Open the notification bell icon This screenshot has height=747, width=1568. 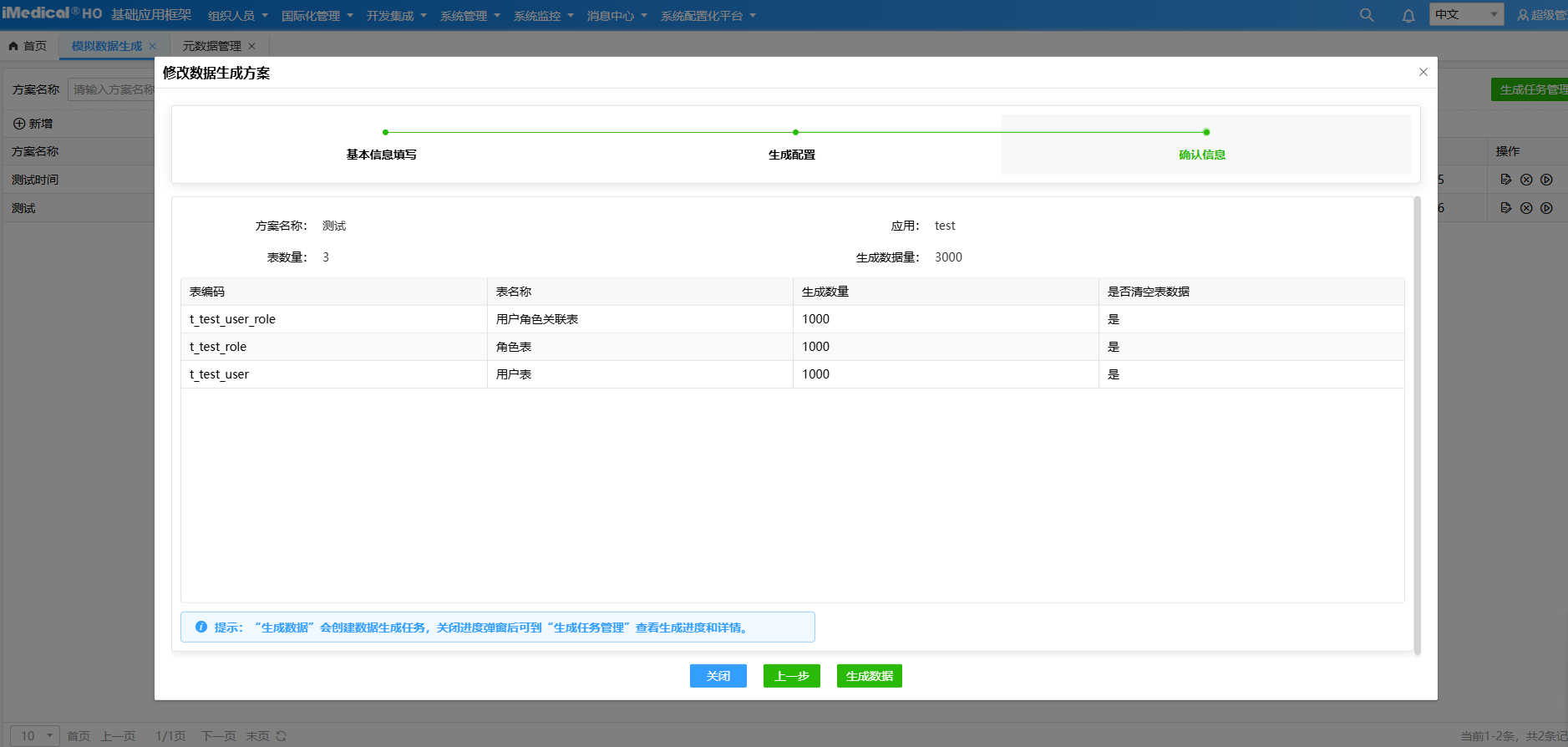1408,15
